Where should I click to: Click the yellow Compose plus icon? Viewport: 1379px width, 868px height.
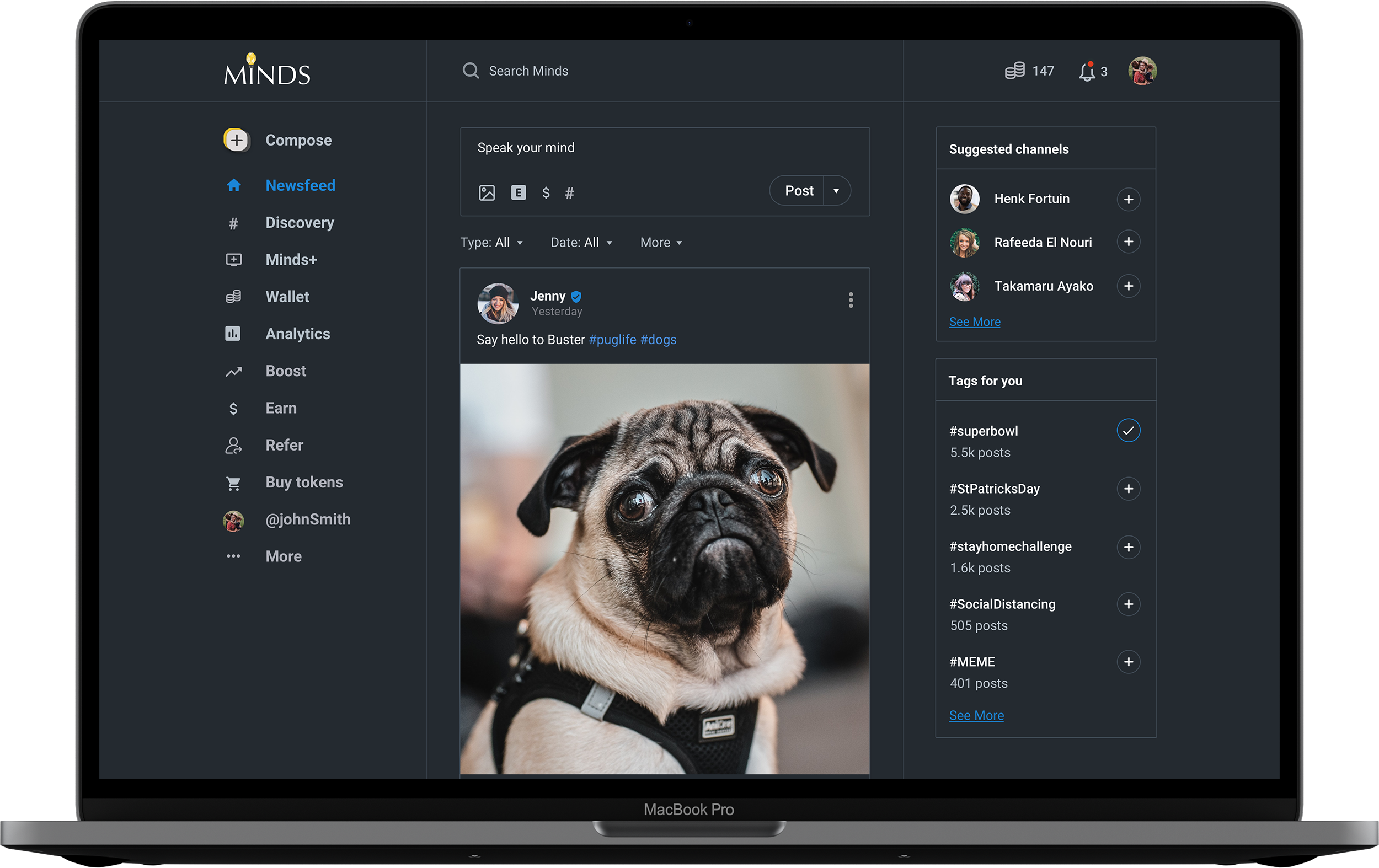236,140
